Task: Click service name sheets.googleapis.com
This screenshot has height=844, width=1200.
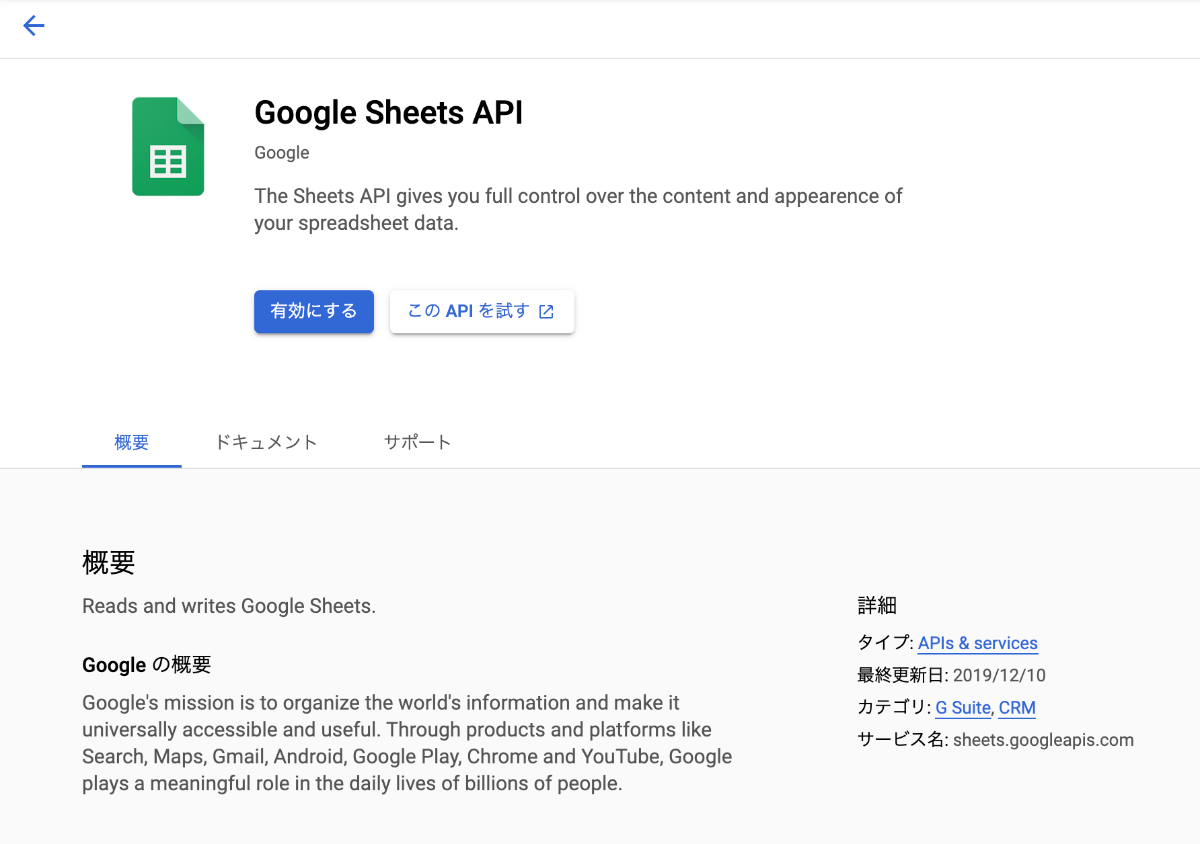Action: (1043, 741)
